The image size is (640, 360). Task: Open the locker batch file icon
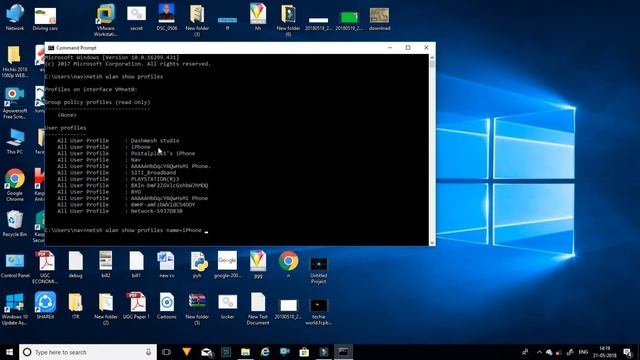[x=227, y=306]
